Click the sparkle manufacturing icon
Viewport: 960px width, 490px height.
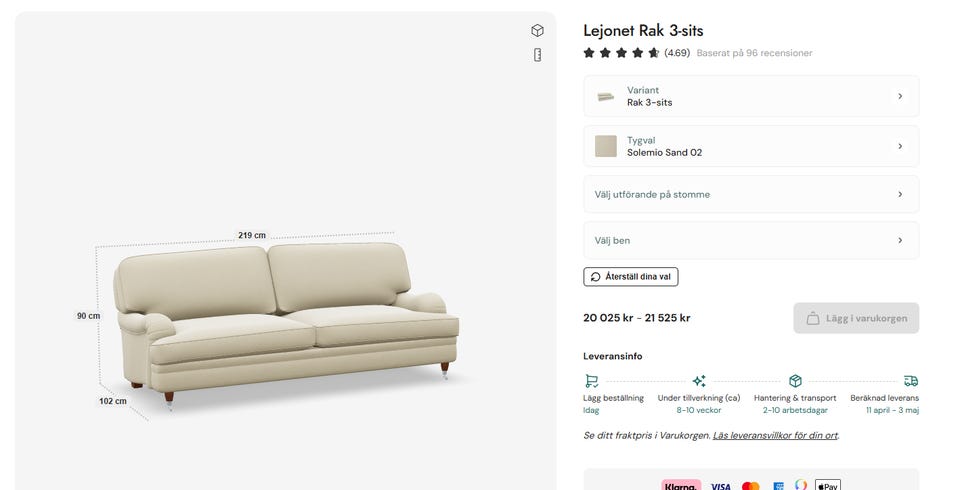click(x=699, y=381)
